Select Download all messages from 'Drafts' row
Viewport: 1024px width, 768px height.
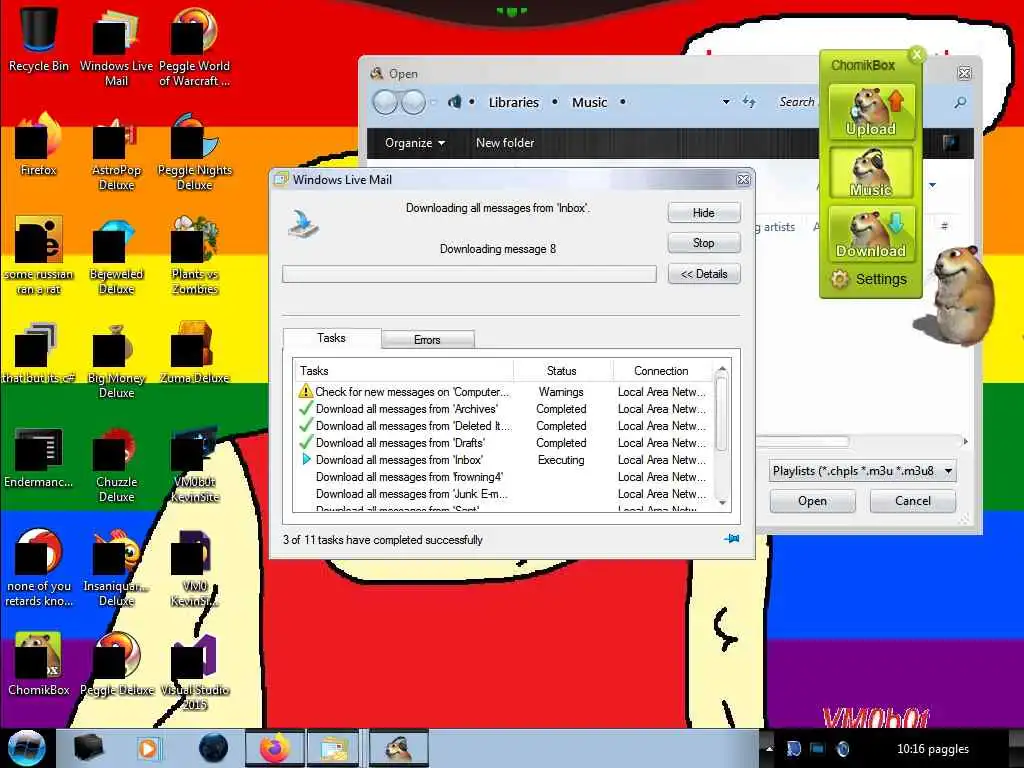tap(505, 443)
